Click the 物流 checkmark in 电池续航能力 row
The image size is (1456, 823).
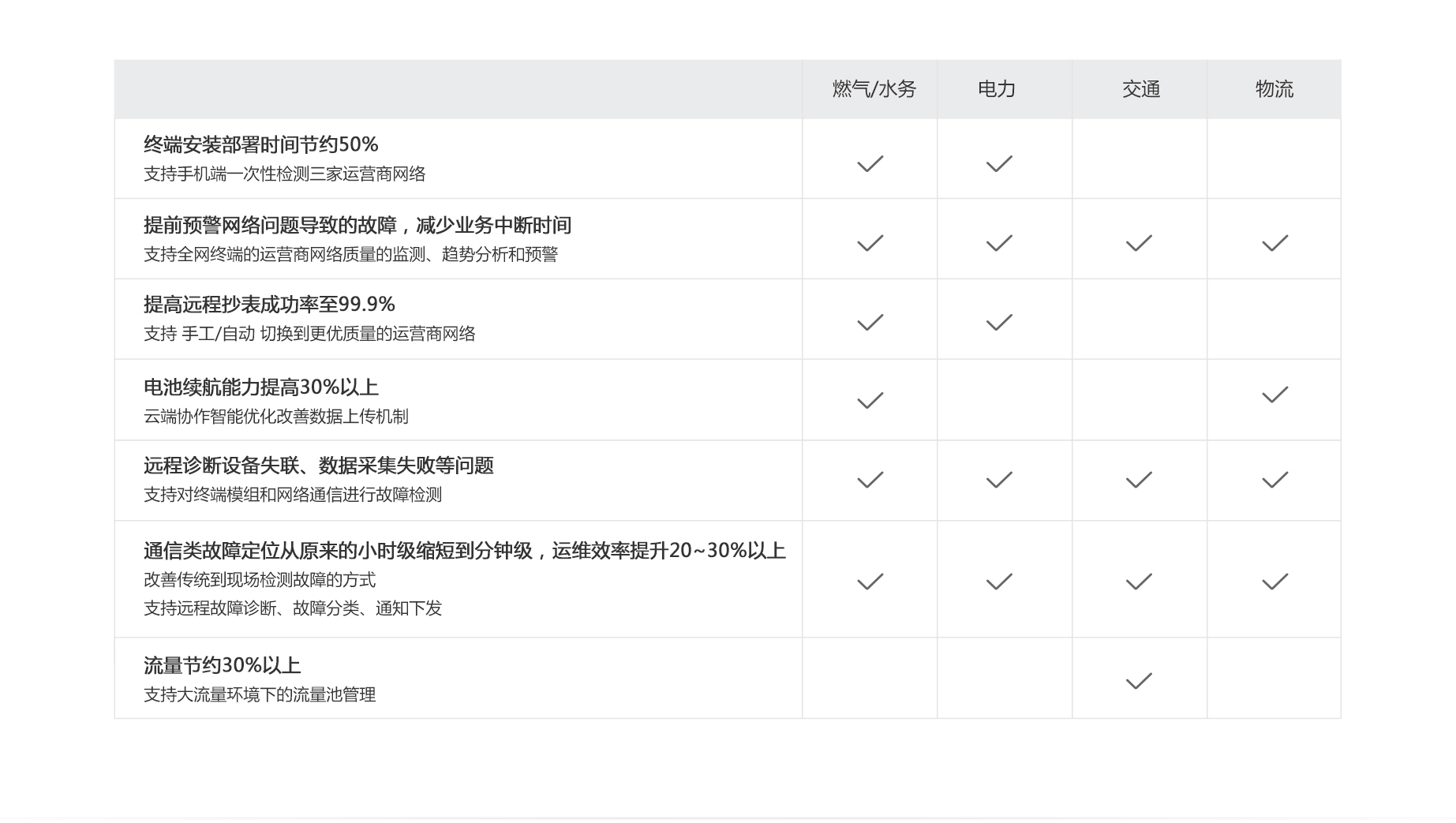click(1274, 395)
